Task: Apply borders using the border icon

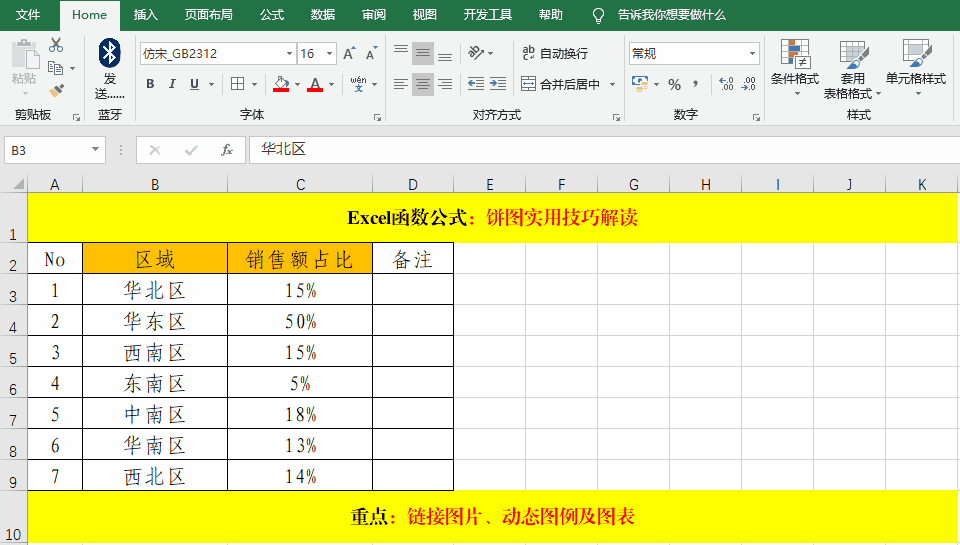Action: 238,84
